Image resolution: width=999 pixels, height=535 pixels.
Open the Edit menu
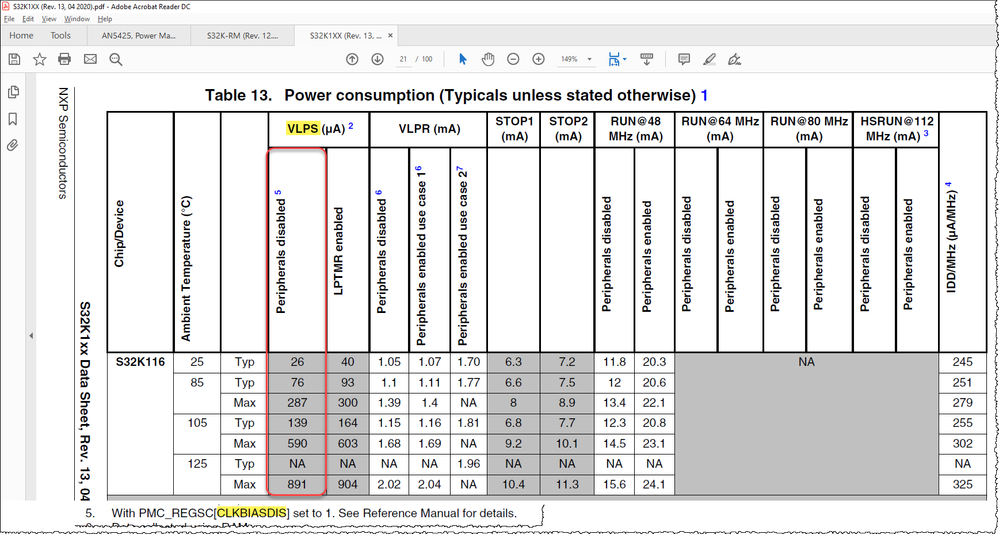(x=28, y=19)
